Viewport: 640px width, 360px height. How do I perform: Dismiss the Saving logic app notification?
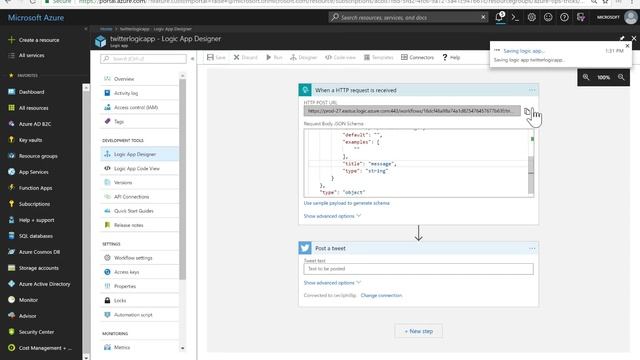click(627, 46)
